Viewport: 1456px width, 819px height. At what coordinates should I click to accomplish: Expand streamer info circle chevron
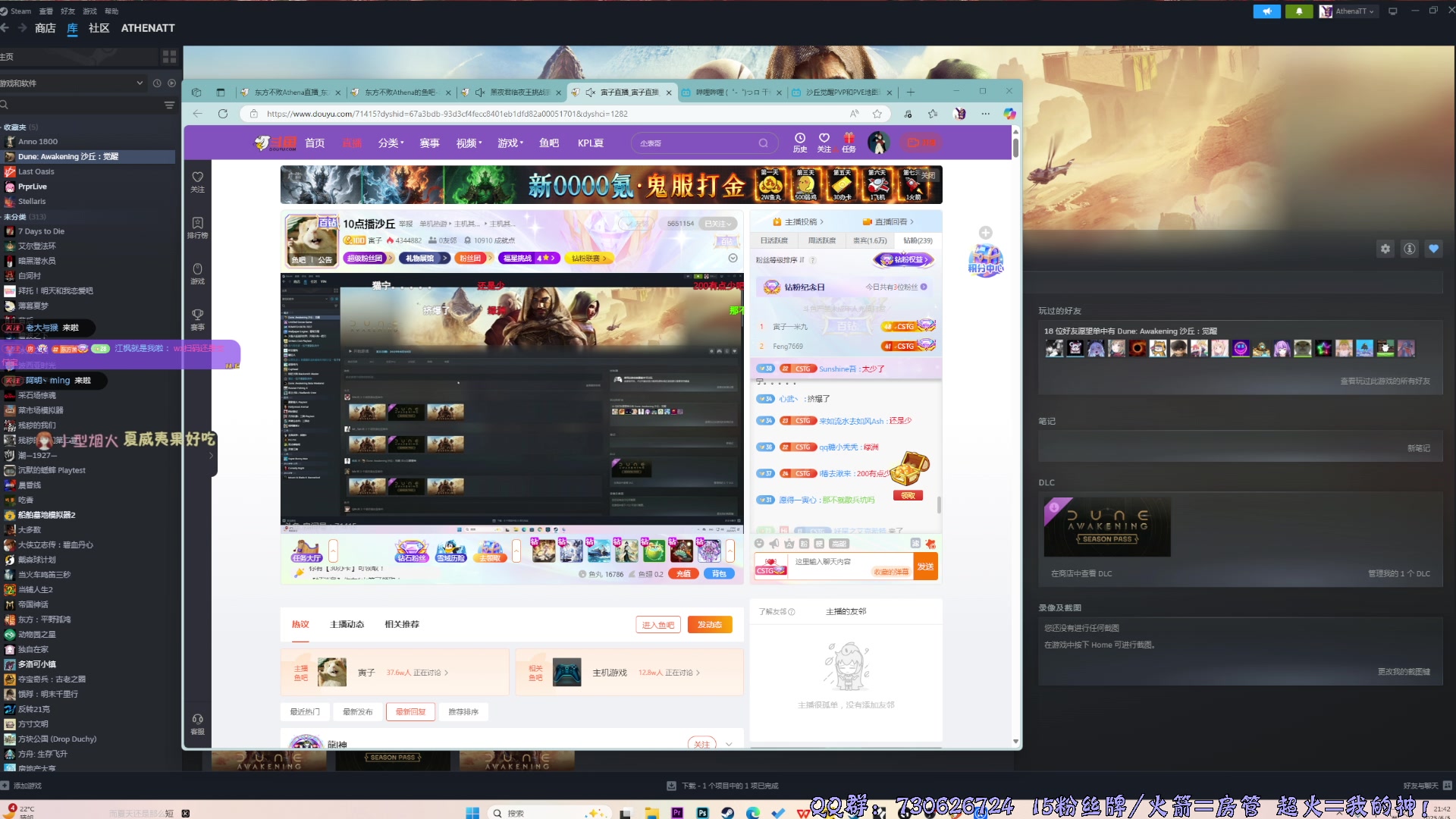(733, 259)
